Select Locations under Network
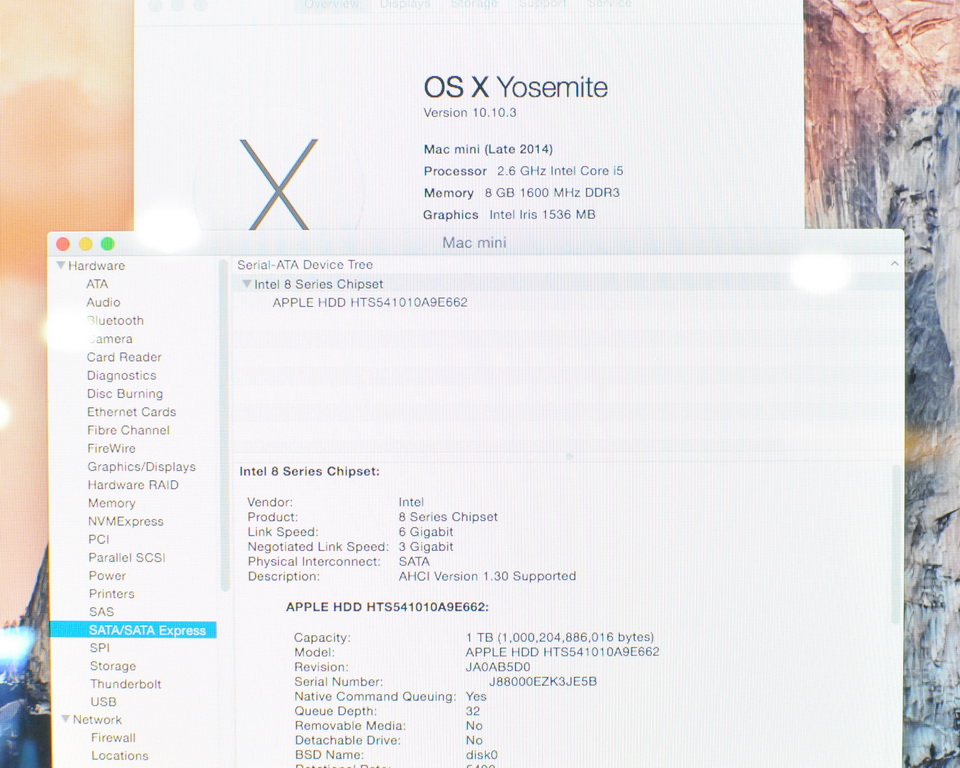This screenshot has width=960, height=768. coord(119,756)
